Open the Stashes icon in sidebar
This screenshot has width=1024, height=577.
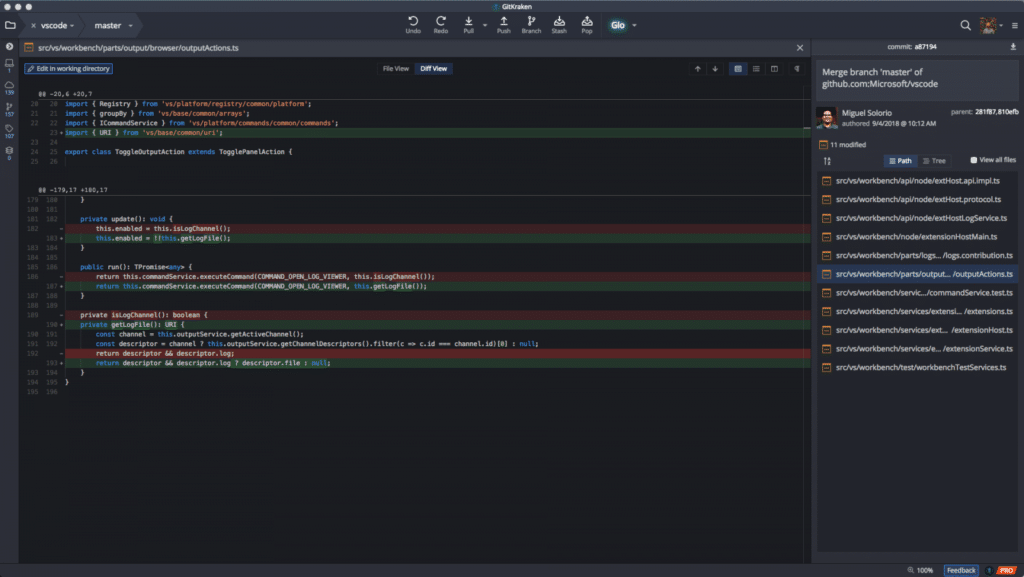9,153
